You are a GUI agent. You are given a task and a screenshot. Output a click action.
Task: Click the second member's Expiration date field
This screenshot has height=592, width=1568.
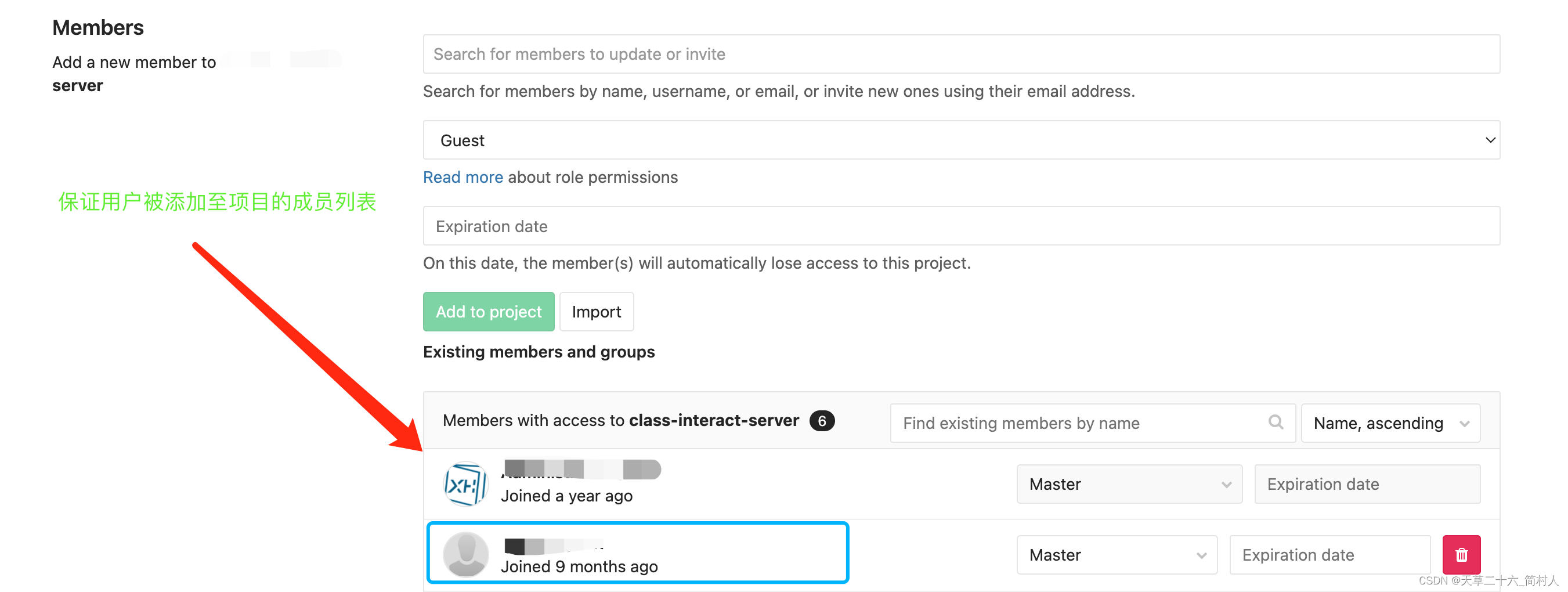click(1329, 554)
